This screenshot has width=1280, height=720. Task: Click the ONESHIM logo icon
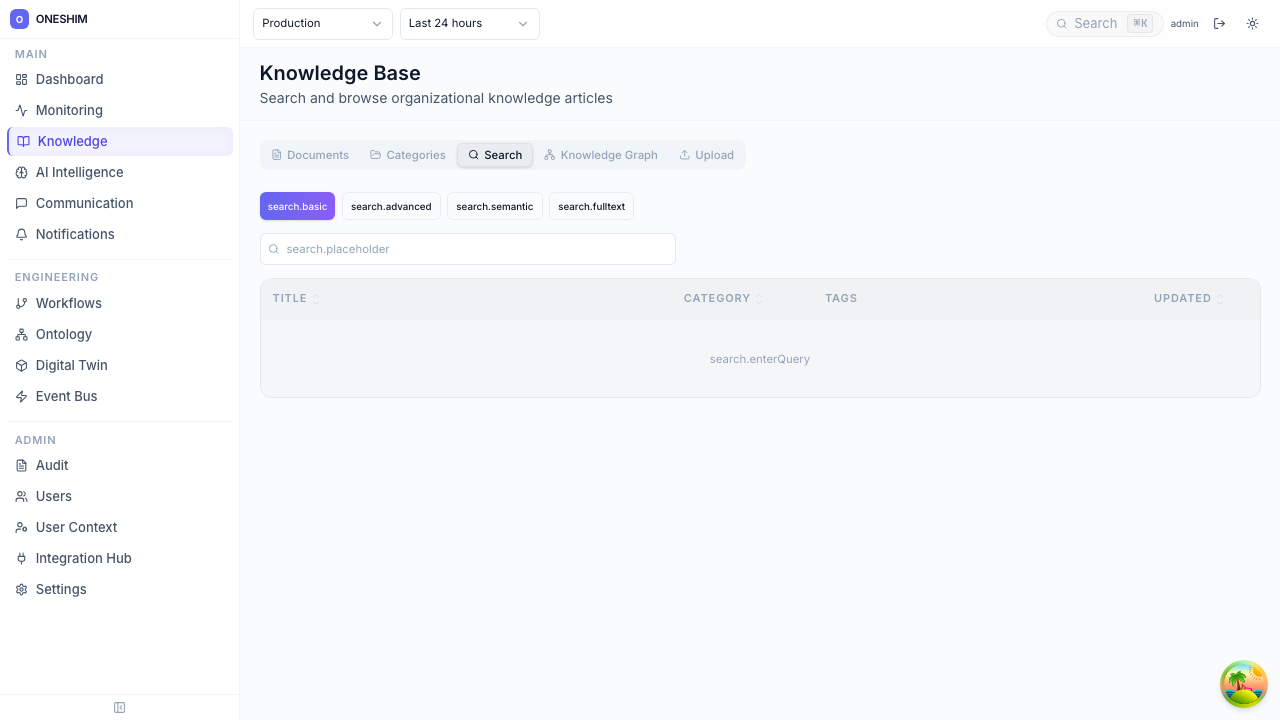click(19, 19)
